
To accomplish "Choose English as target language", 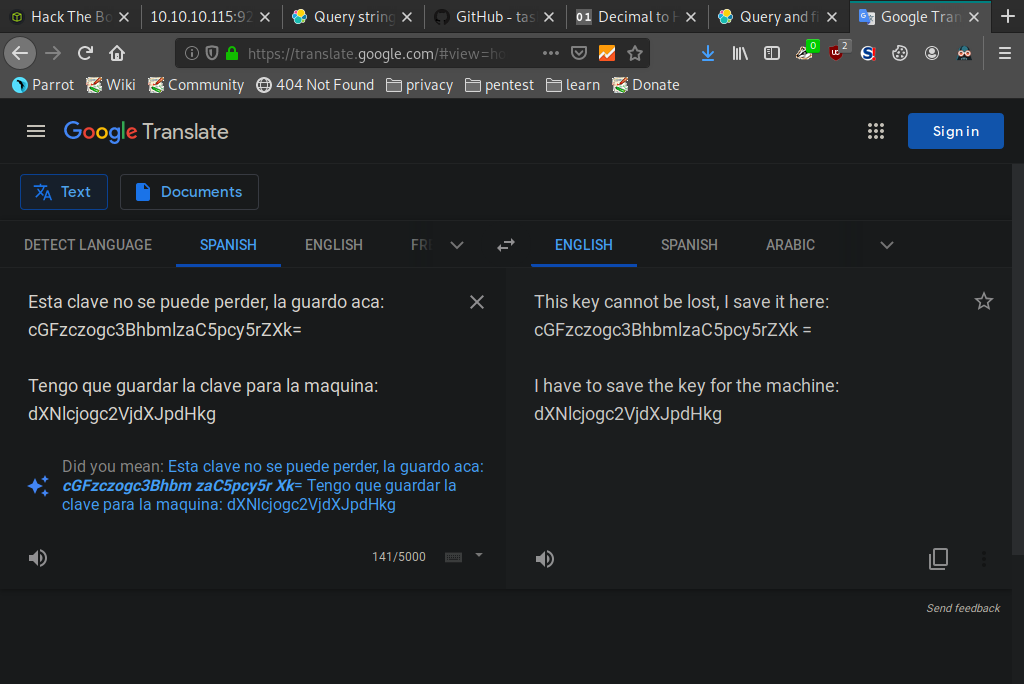I will coord(584,245).
